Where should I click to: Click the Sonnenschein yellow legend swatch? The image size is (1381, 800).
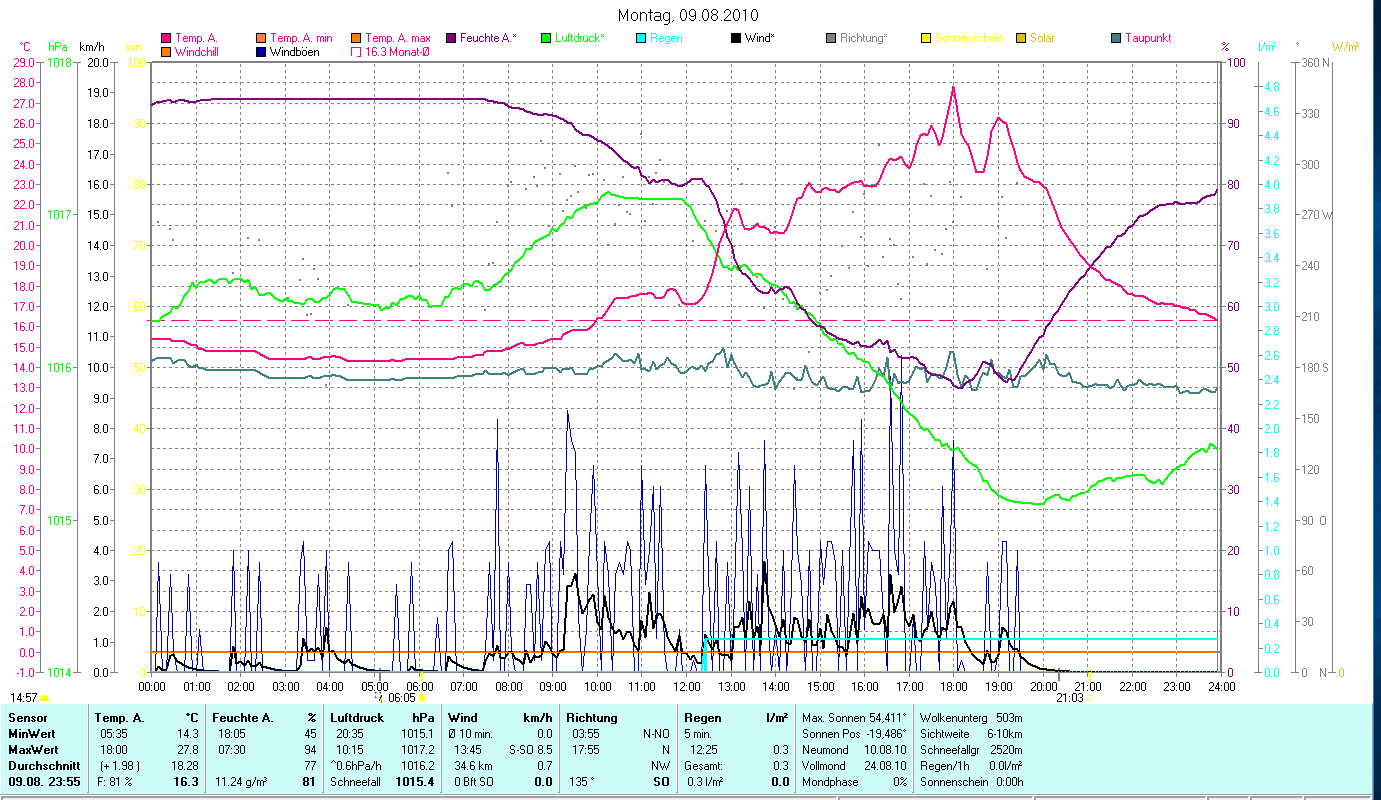[x=925, y=38]
